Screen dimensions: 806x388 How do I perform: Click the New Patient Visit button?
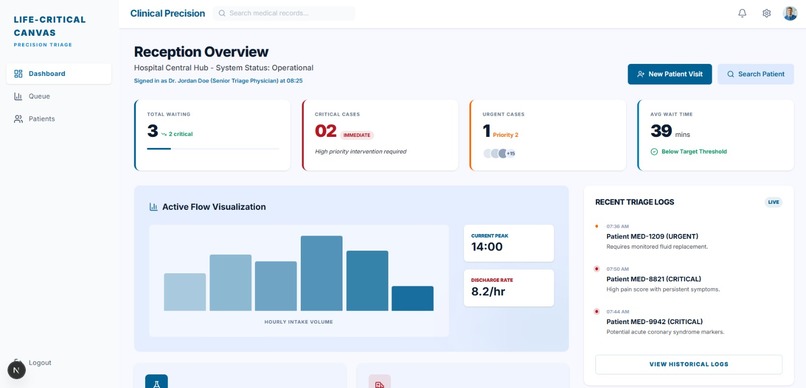click(669, 74)
